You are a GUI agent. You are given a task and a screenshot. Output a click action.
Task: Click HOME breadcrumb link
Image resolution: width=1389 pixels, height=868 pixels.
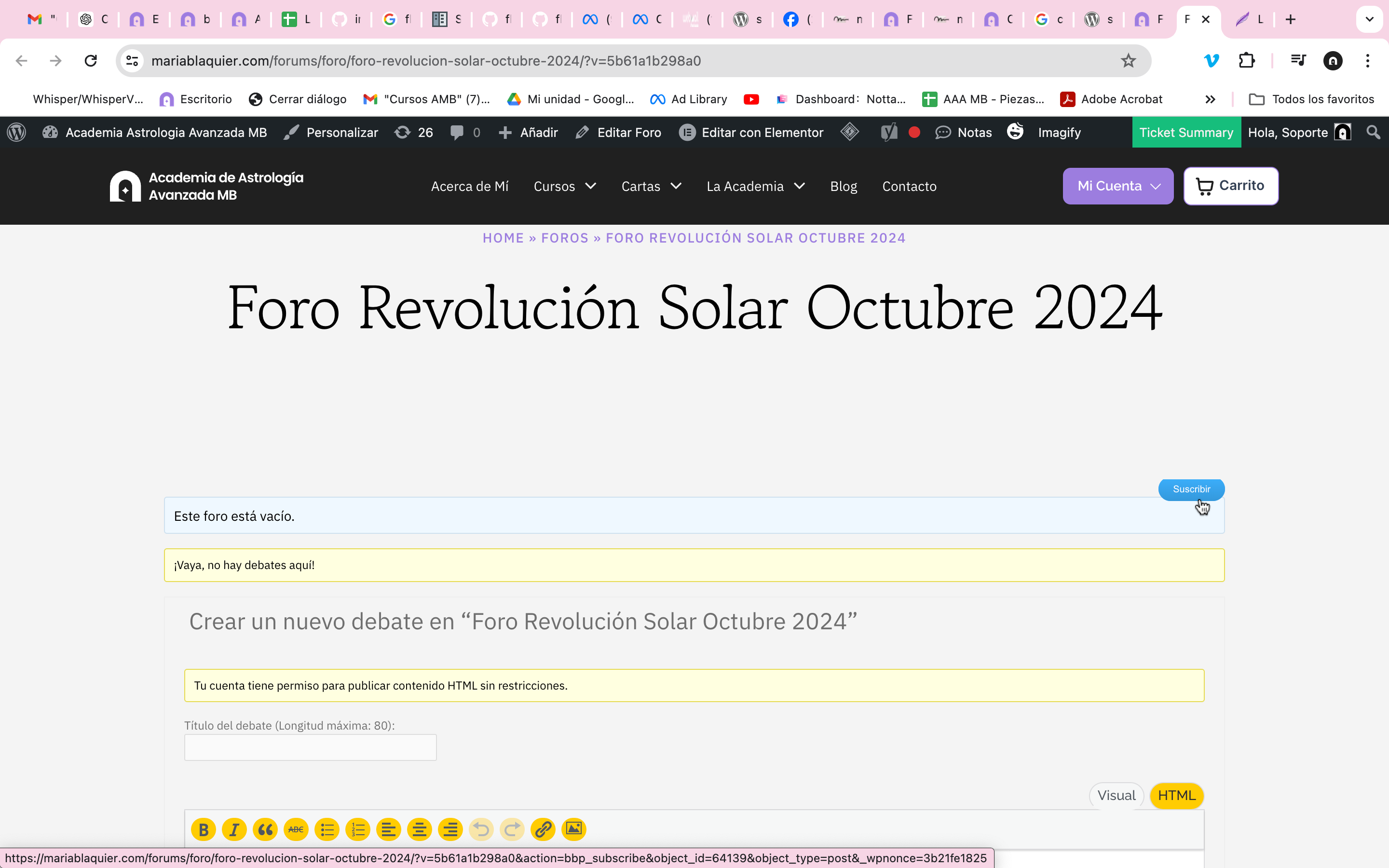click(503, 238)
